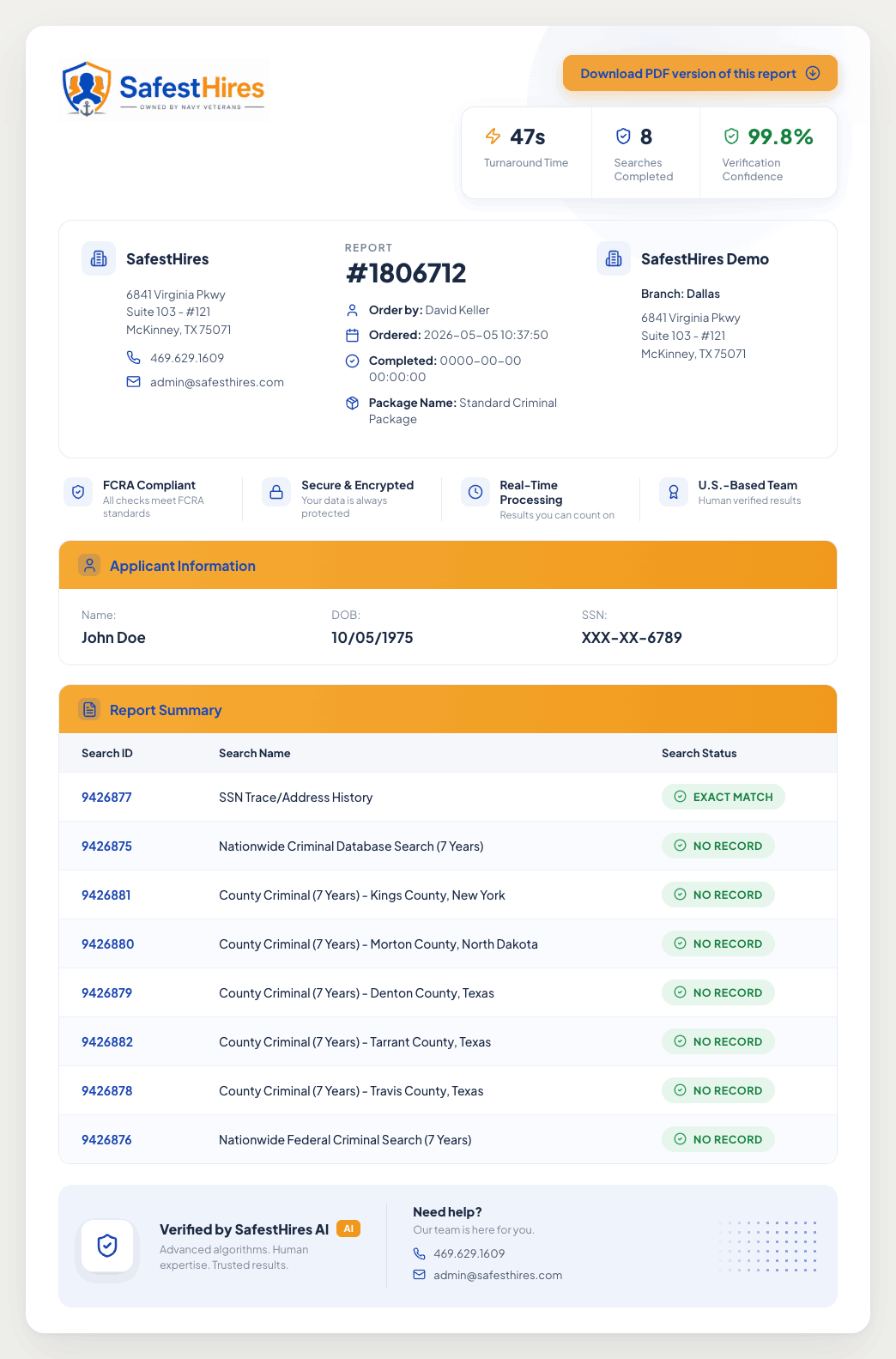Viewport: 896px width, 1359px height.
Task: Click the phone icon in Need help section
Action: (420, 1253)
